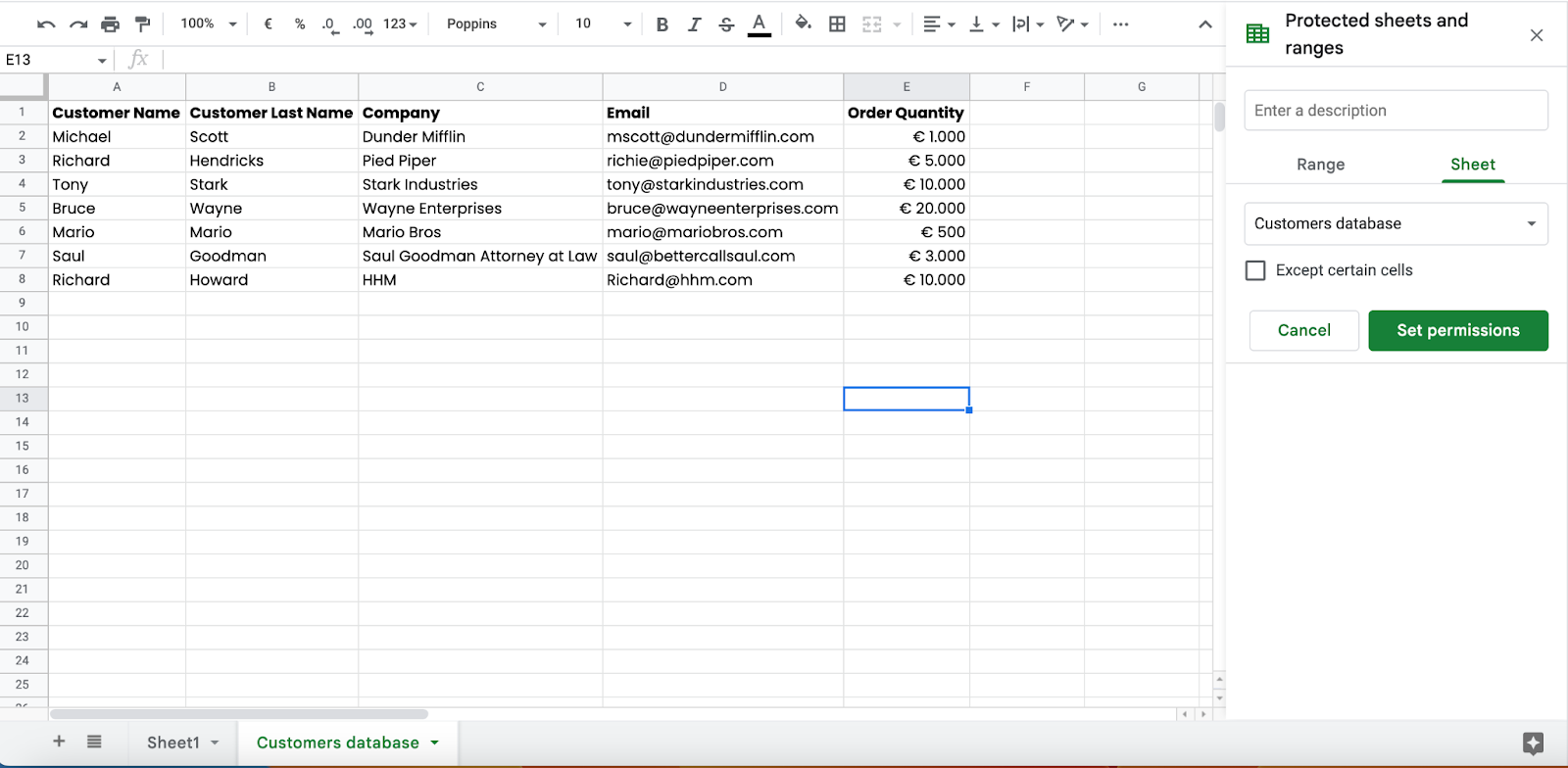Image resolution: width=1568 pixels, height=768 pixels.
Task: Click the vertical scrollbar thumb
Action: pos(1219,117)
